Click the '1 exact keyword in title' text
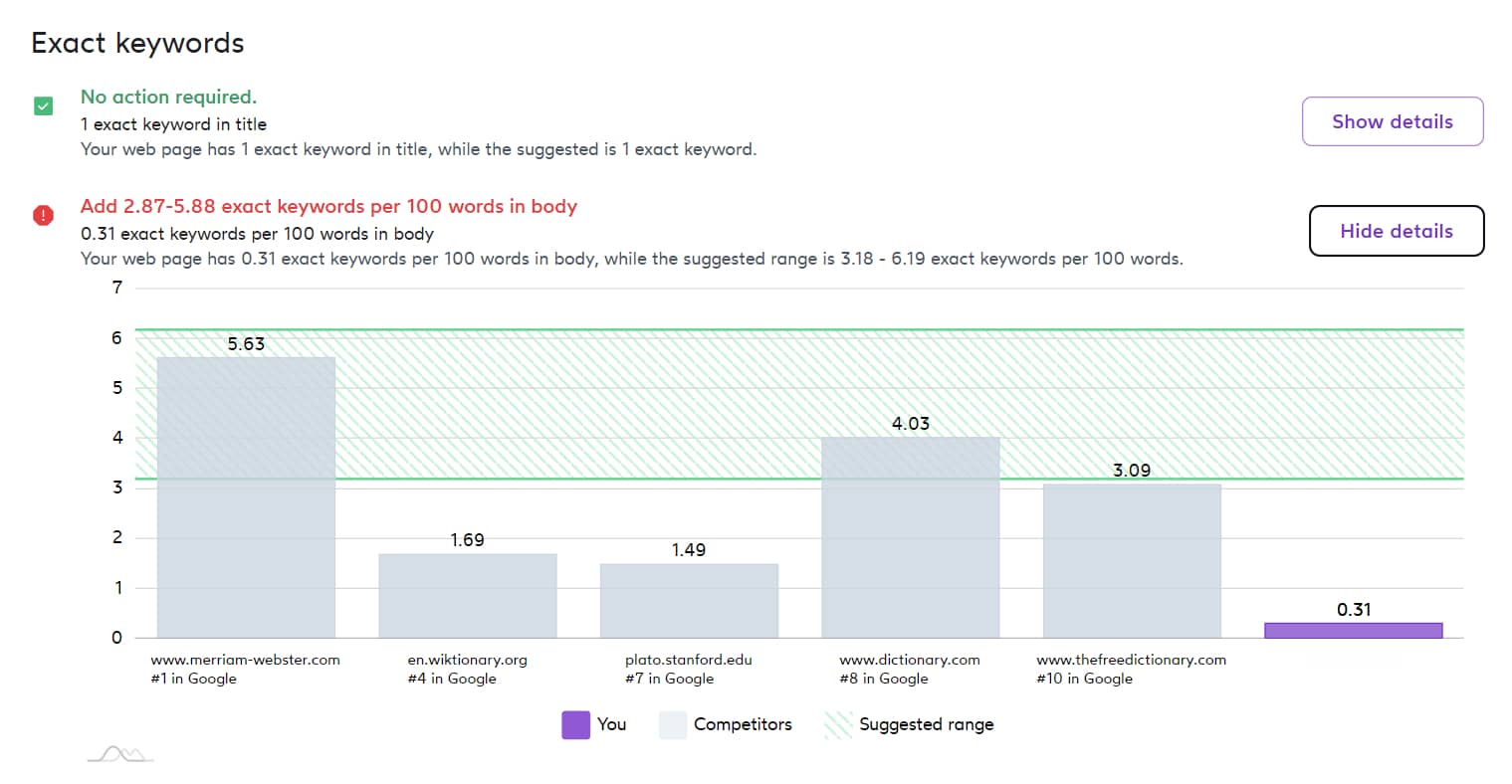Viewport: 1512px width, 784px height. [x=173, y=124]
